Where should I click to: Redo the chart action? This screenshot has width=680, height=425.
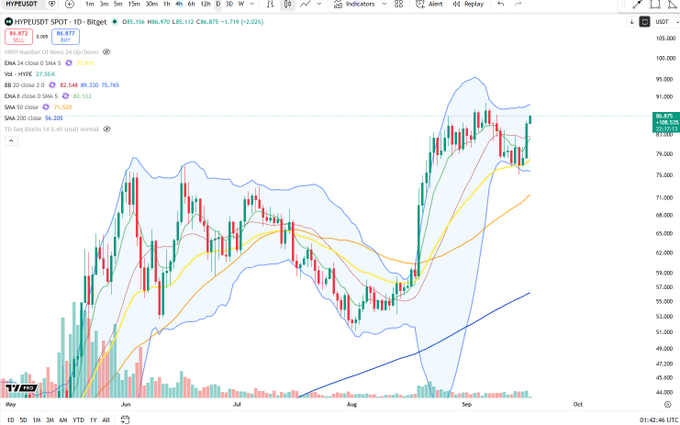[x=518, y=4]
